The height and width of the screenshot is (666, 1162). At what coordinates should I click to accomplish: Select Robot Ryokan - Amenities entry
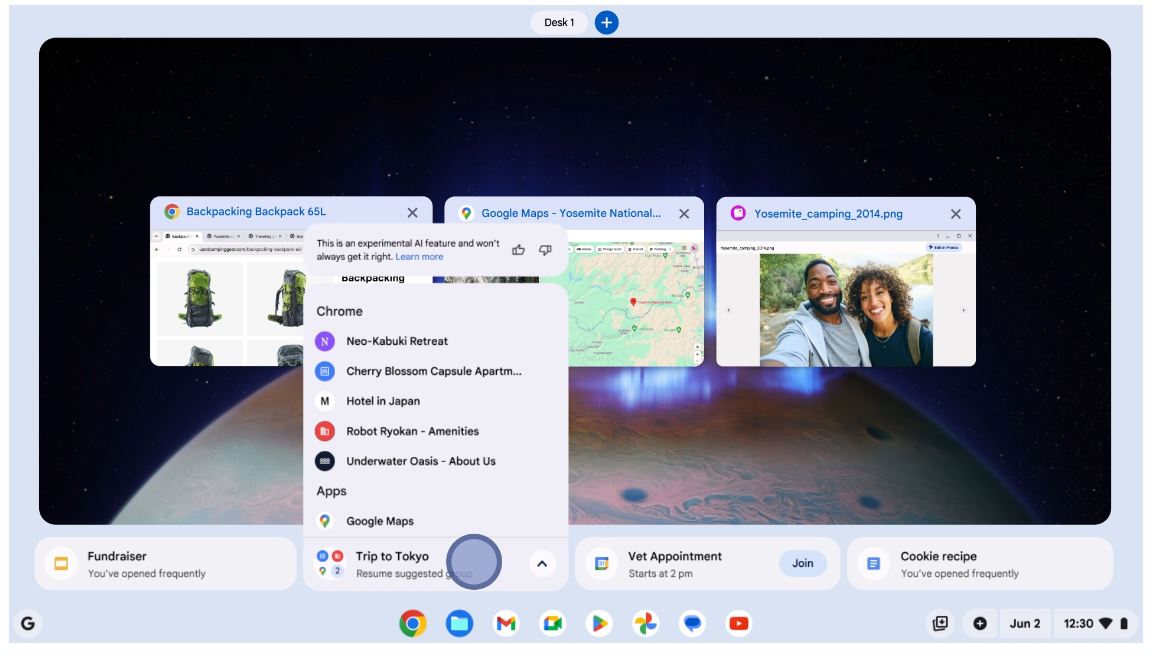coord(412,431)
